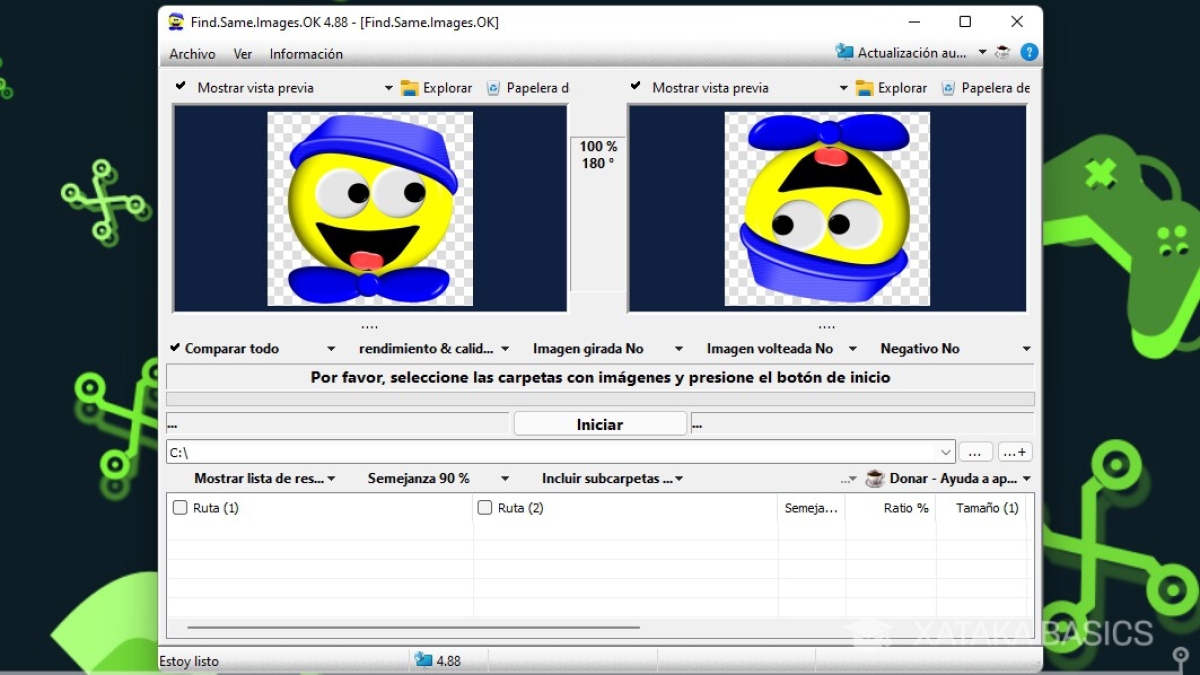Click the coffee cup icon beside the help icon
The height and width of the screenshot is (675, 1200).
1002,52
